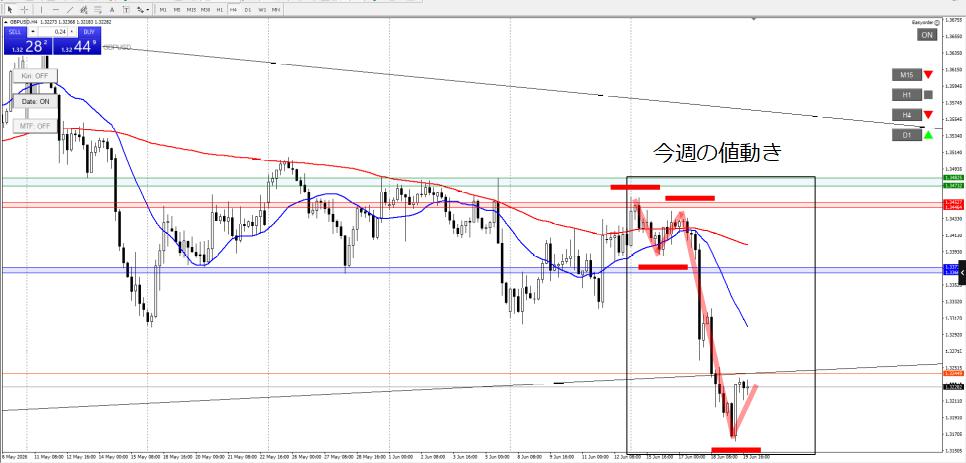Image resolution: width=966 pixels, height=463 pixels.
Task: Switch chart to H1 timeframe in toolbar
Action: pyautogui.click(x=219, y=9)
